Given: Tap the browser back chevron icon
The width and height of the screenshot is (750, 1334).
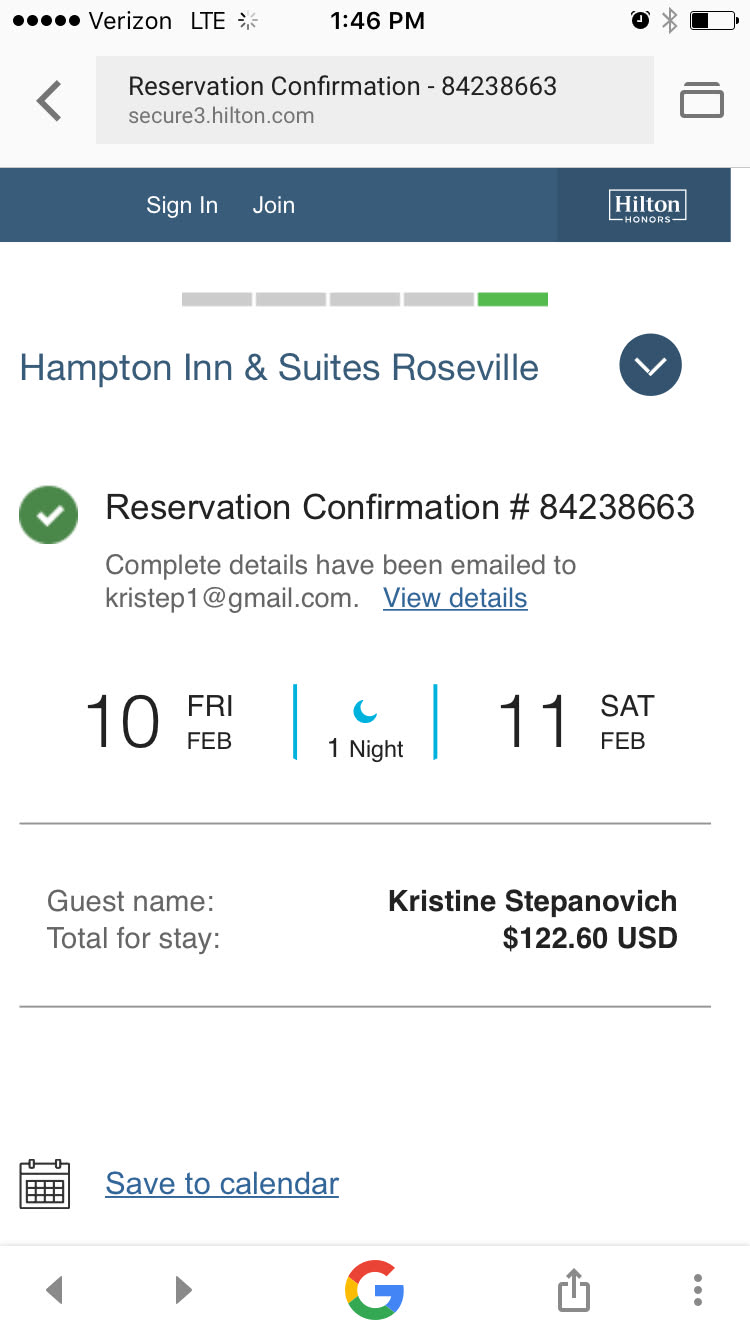Looking at the screenshot, I should [48, 101].
